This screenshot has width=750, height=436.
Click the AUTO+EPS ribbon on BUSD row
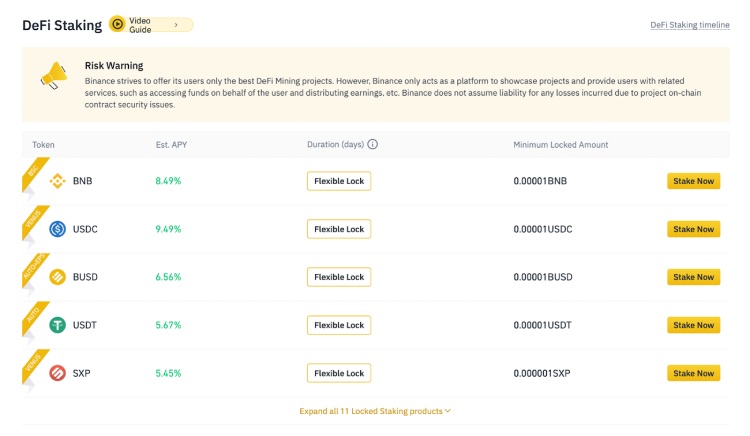tap(33, 269)
